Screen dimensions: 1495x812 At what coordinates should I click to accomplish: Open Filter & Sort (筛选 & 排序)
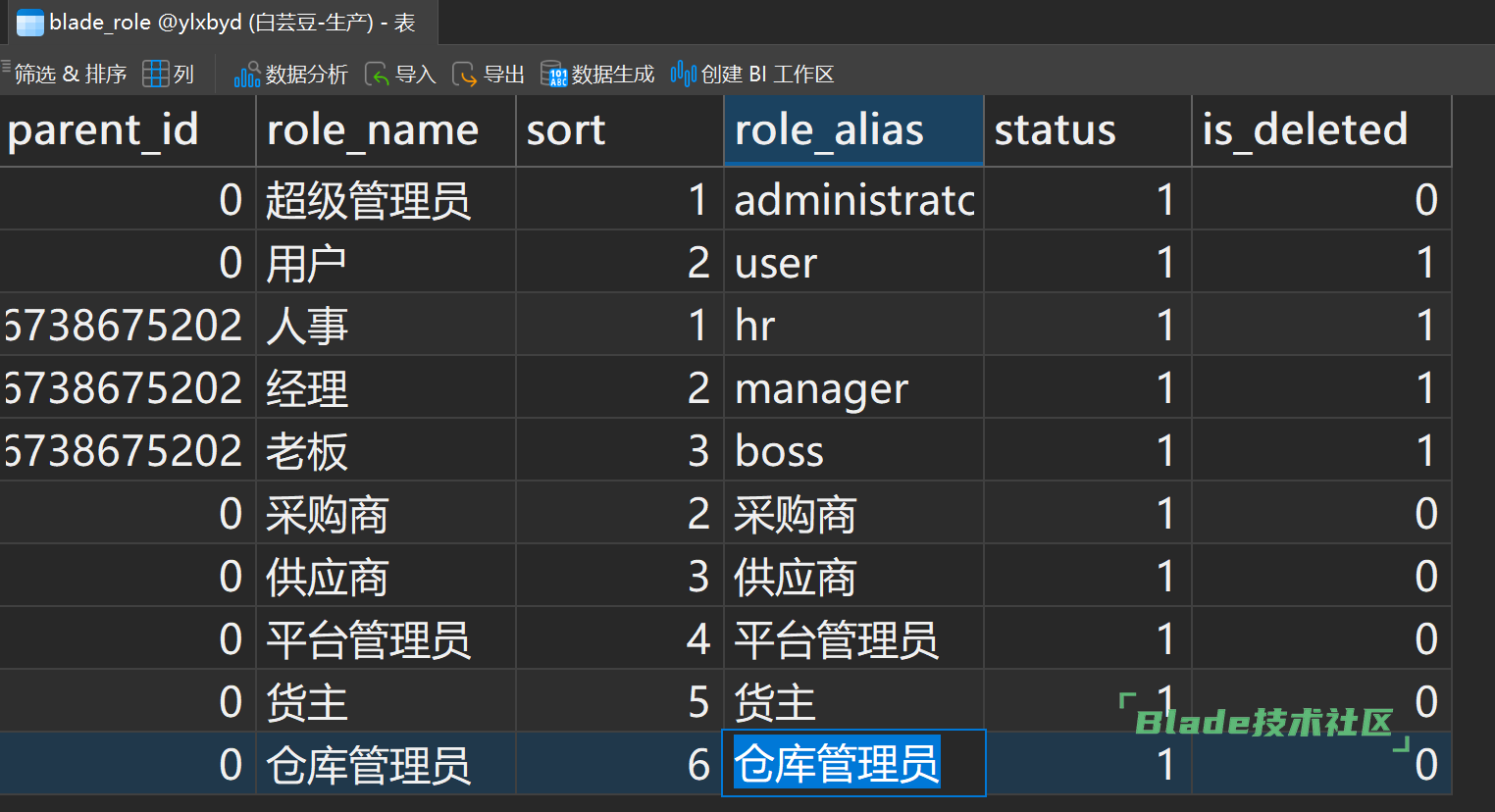coord(69,75)
